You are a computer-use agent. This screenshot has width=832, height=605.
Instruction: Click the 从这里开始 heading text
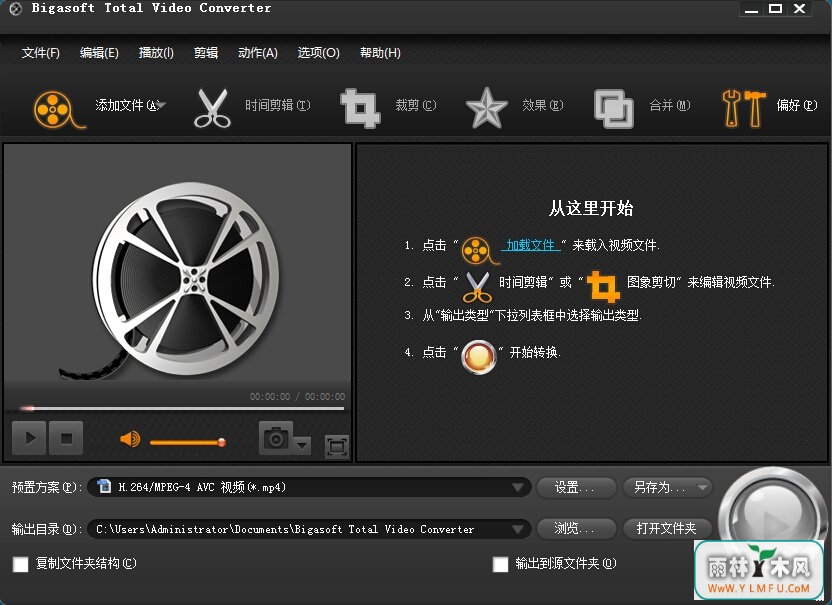[x=591, y=208]
